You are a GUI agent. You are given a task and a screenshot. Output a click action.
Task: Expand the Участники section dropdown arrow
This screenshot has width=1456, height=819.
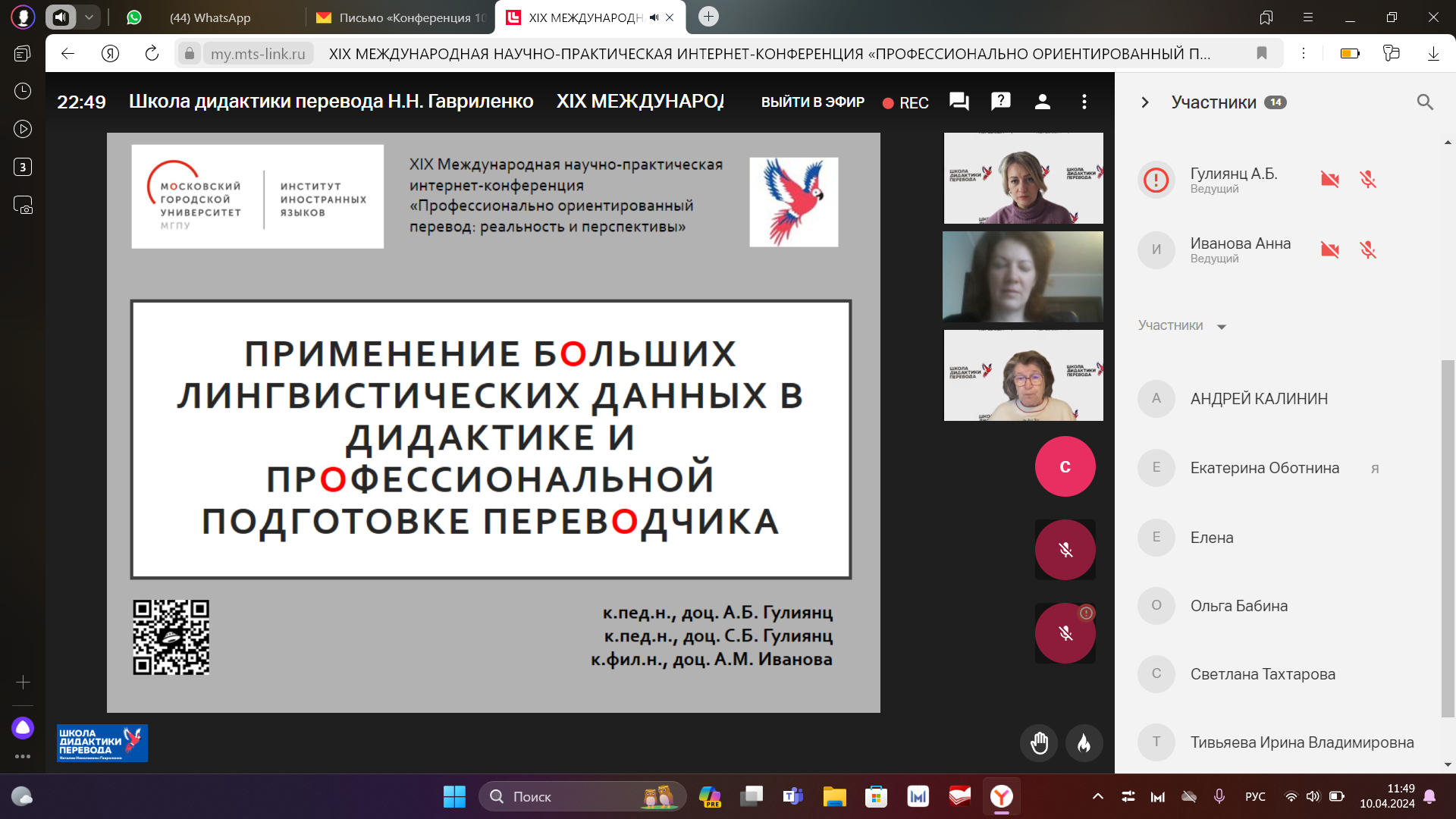pyautogui.click(x=1222, y=327)
